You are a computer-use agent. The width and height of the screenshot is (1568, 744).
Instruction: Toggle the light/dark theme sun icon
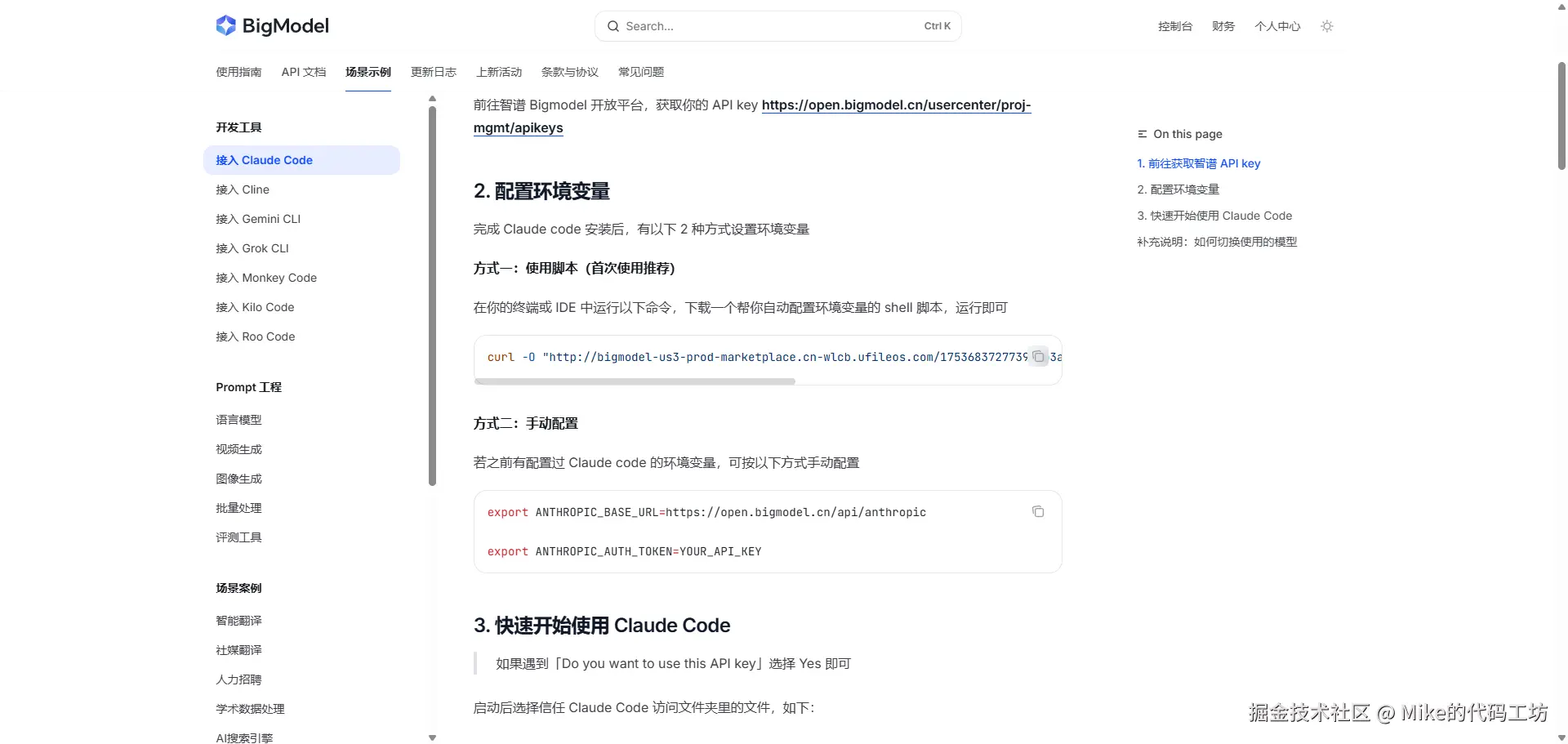[x=1327, y=26]
